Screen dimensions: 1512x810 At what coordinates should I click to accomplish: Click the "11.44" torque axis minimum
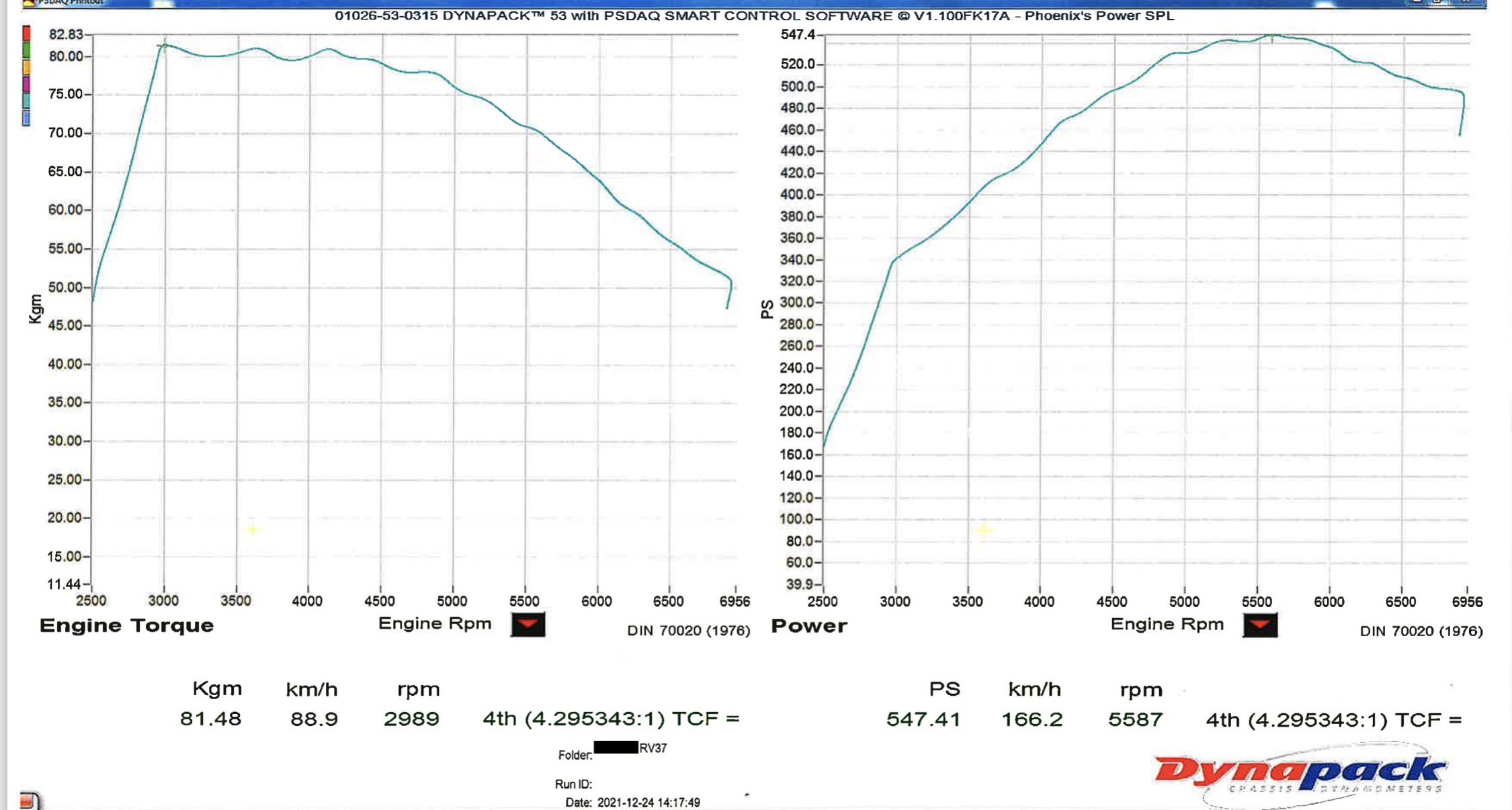click(64, 584)
